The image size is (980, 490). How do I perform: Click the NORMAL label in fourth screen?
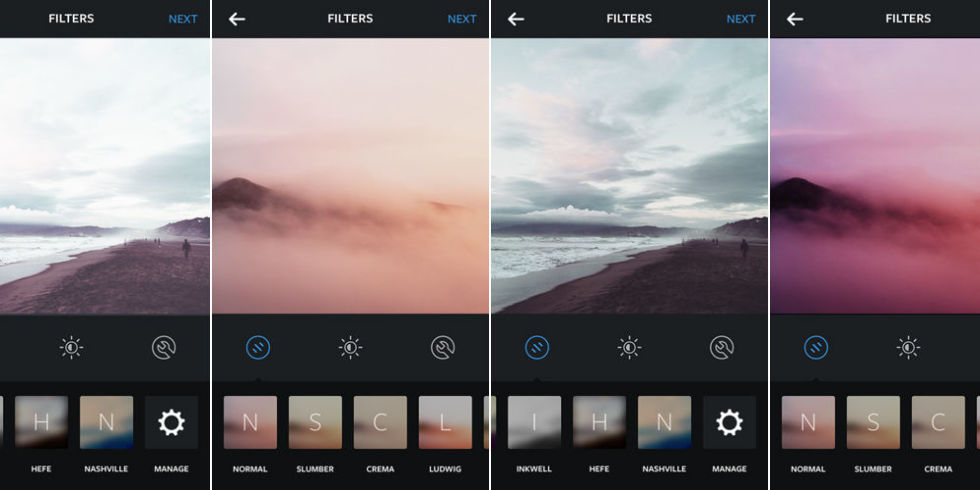pyautogui.click(x=808, y=469)
